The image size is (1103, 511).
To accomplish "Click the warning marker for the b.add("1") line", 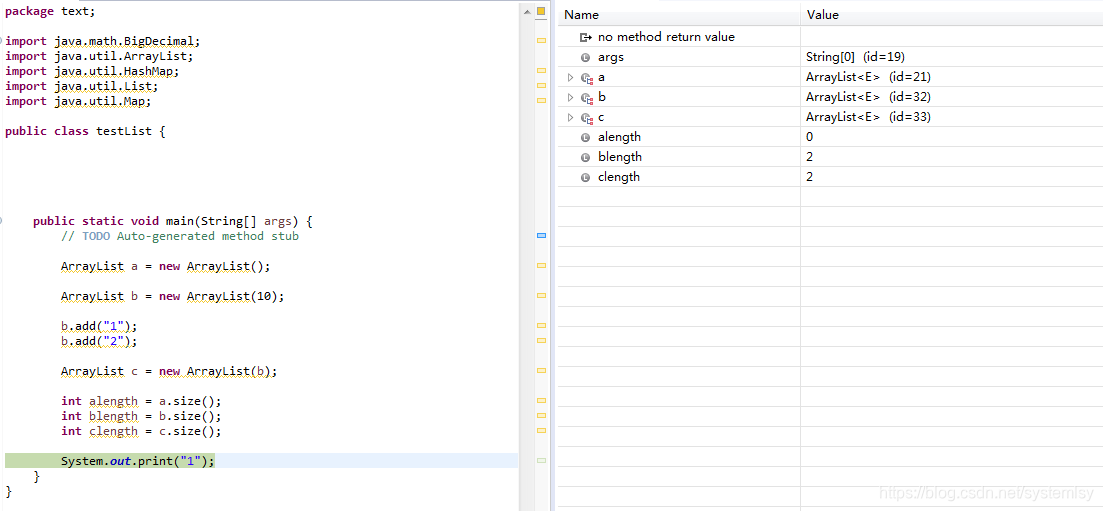I will 542,325.
